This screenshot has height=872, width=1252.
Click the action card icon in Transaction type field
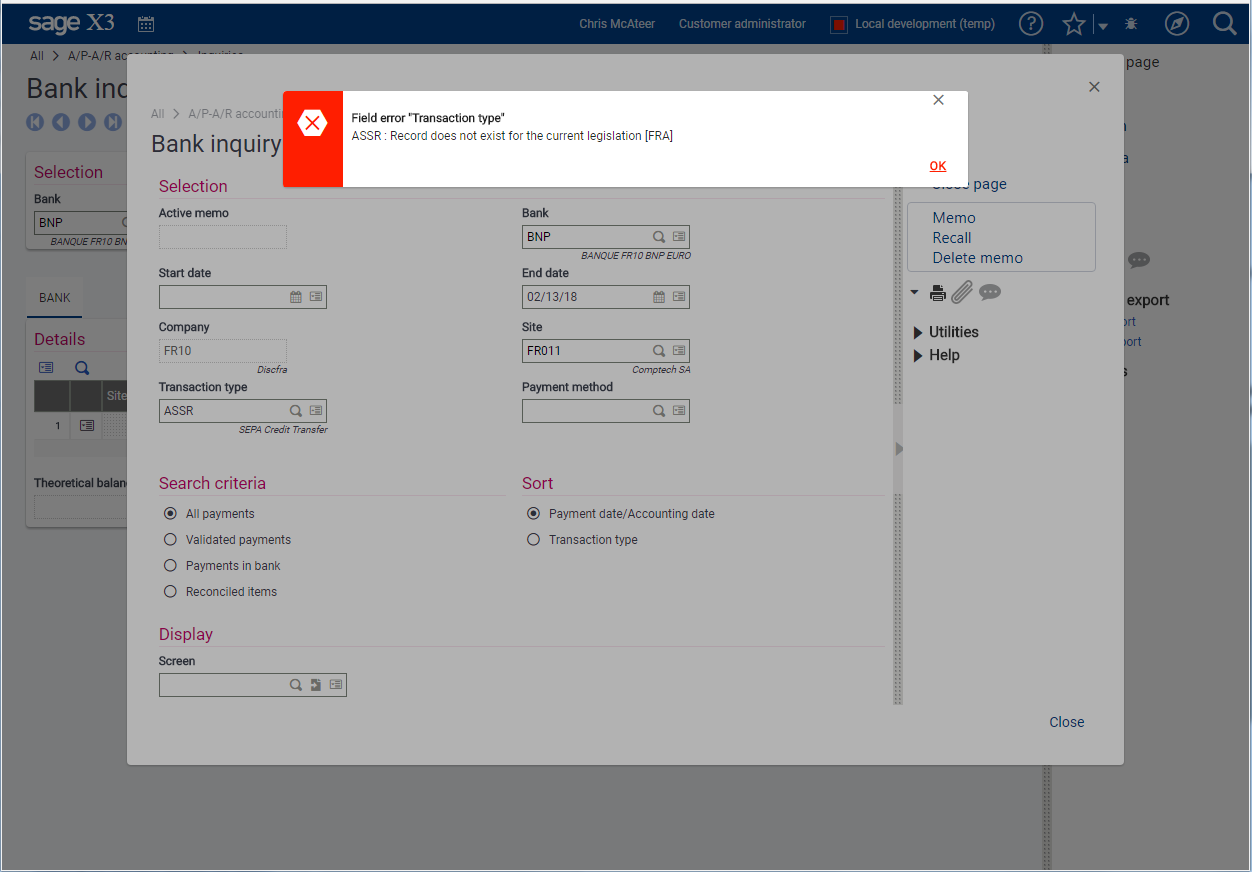(x=316, y=411)
